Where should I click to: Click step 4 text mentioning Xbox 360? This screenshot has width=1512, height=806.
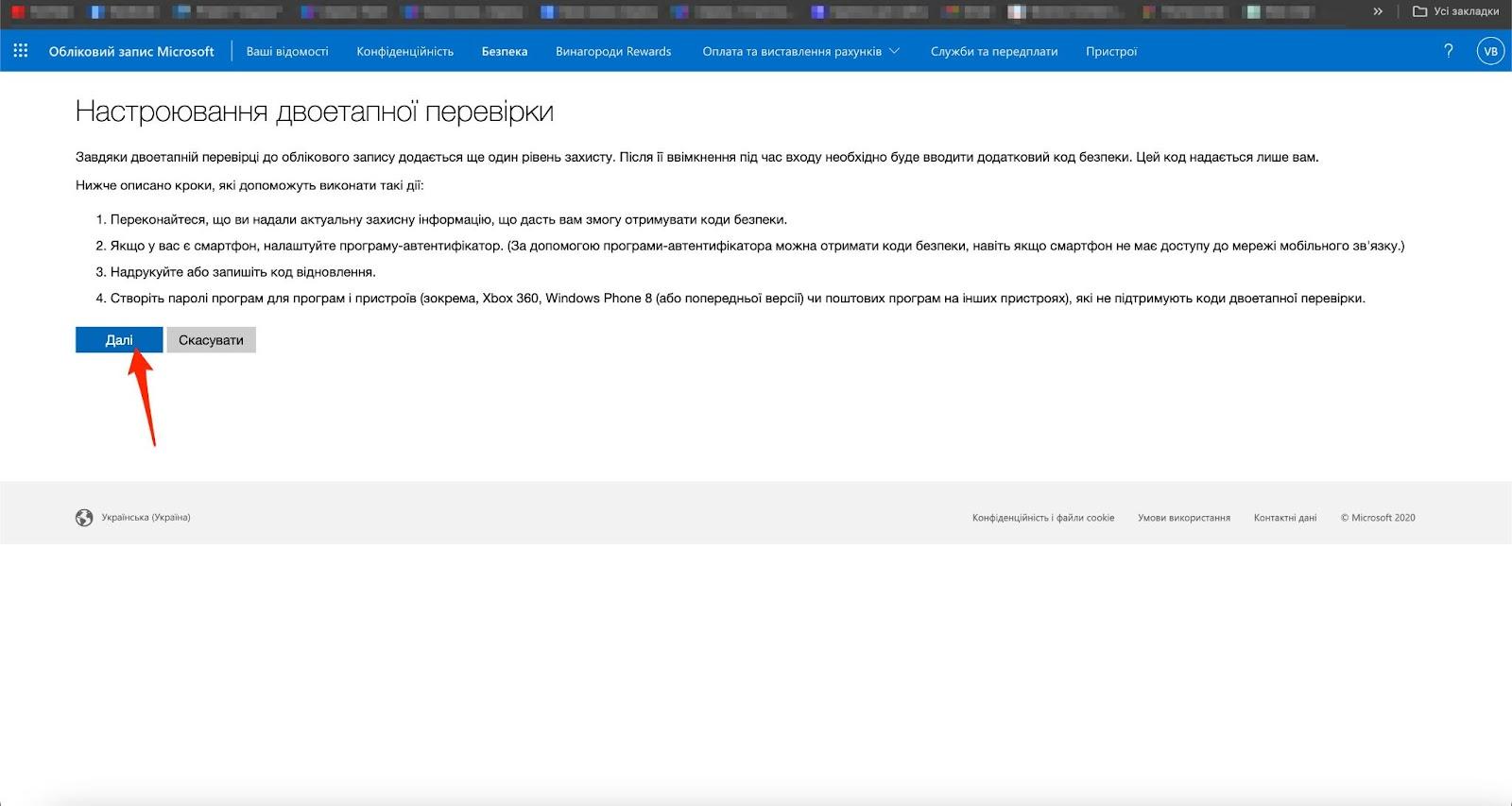point(738,299)
